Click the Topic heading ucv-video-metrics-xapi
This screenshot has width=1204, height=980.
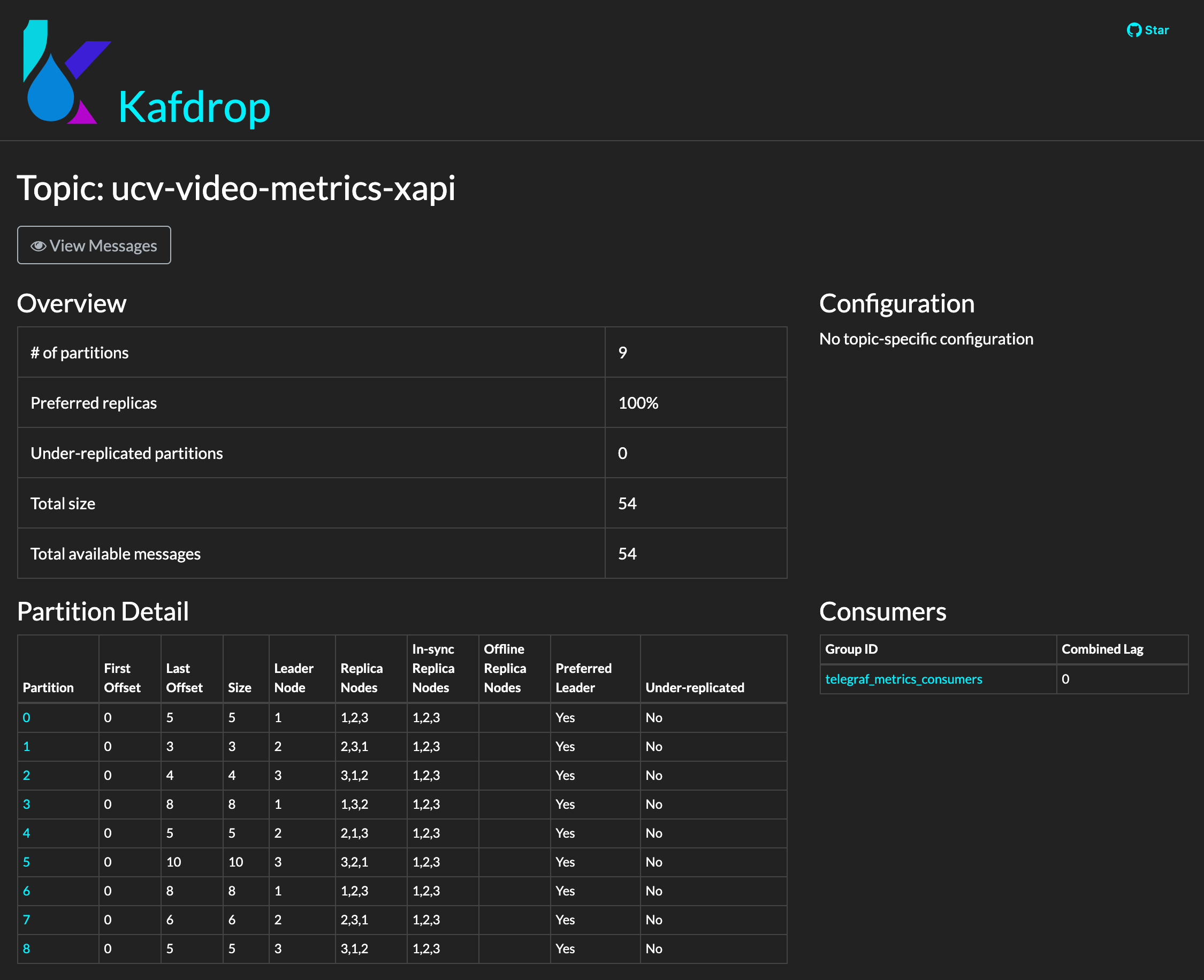(237, 190)
